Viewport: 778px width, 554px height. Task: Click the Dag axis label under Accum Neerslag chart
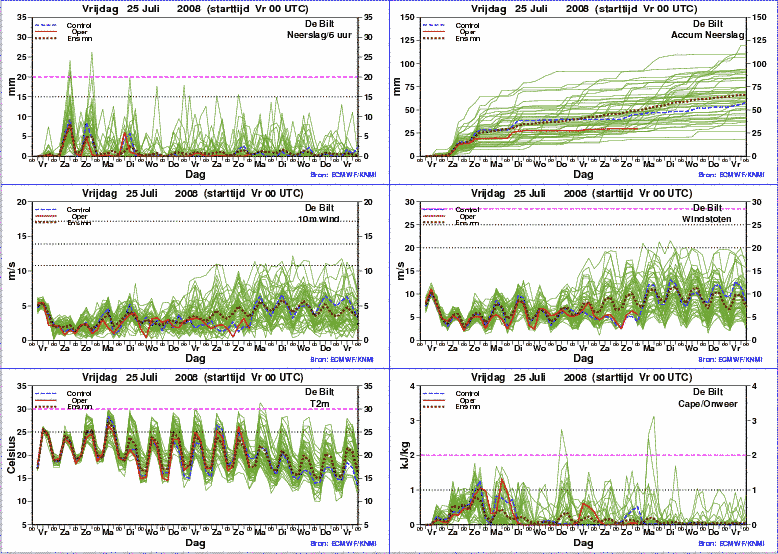click(584, 175)
